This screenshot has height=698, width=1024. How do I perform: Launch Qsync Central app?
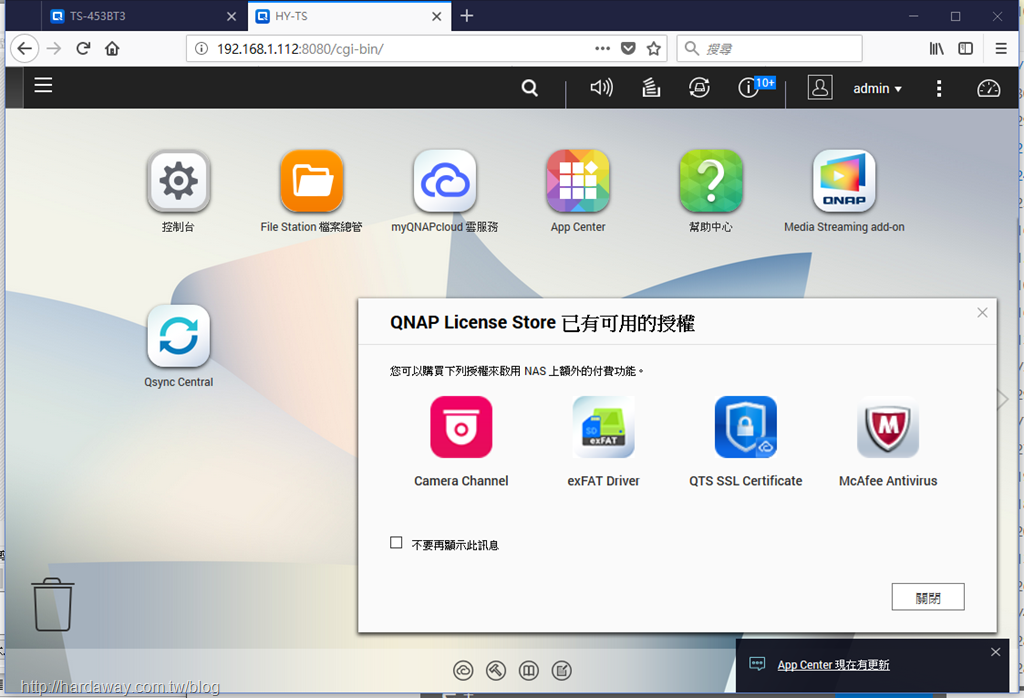[x=178, y=336]
